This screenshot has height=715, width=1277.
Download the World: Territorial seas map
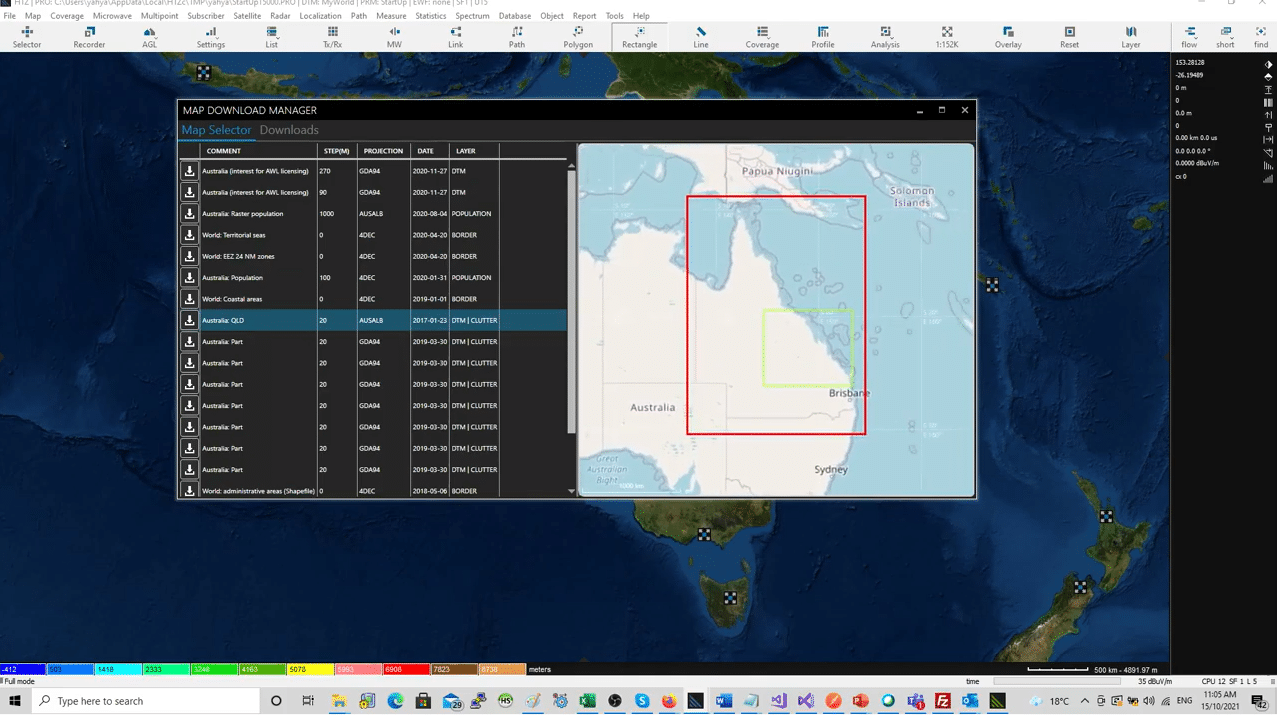coord(189,234)
